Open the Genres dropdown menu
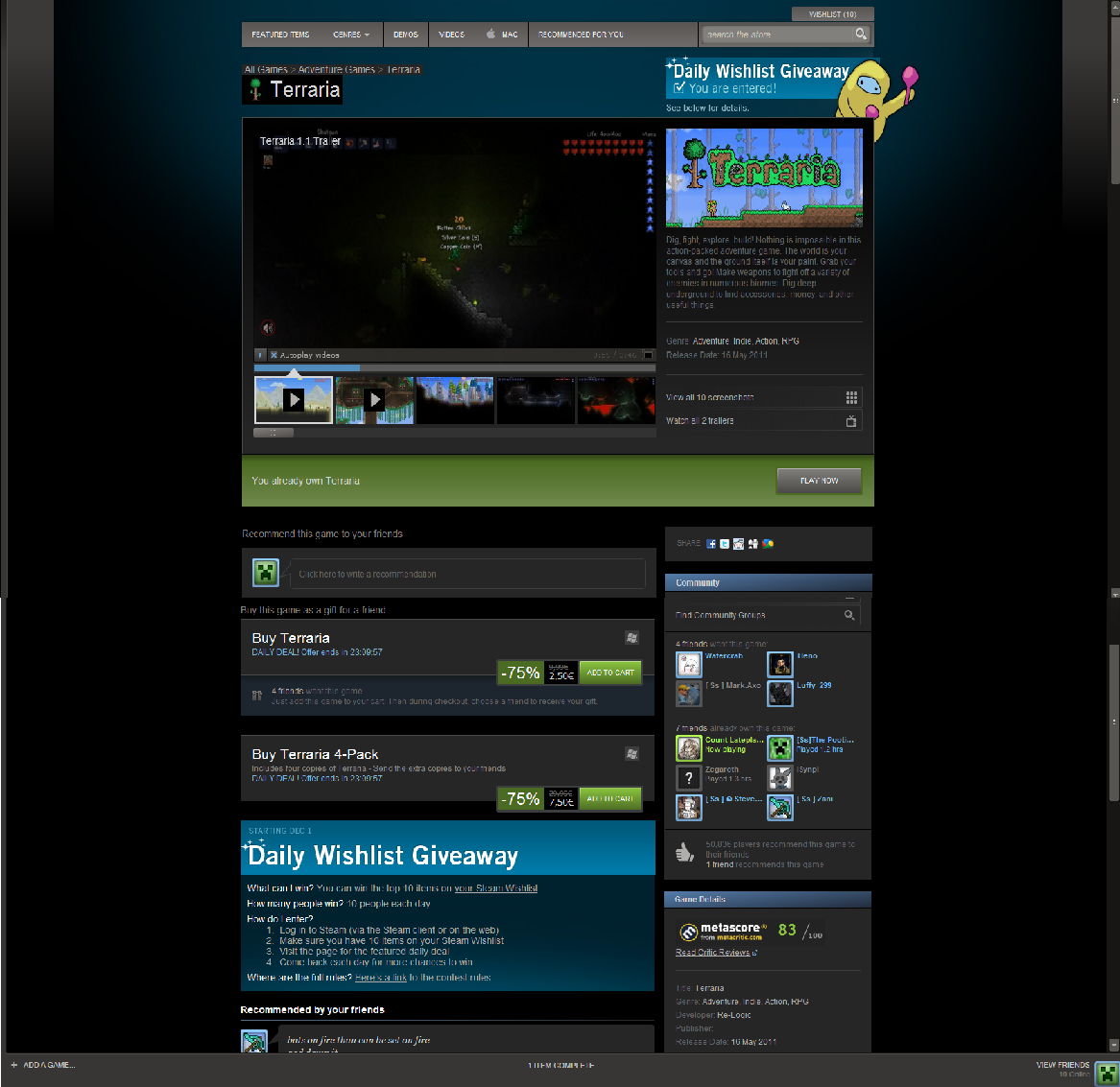Screen dimensions: 1120x1087 pos(351,35)
